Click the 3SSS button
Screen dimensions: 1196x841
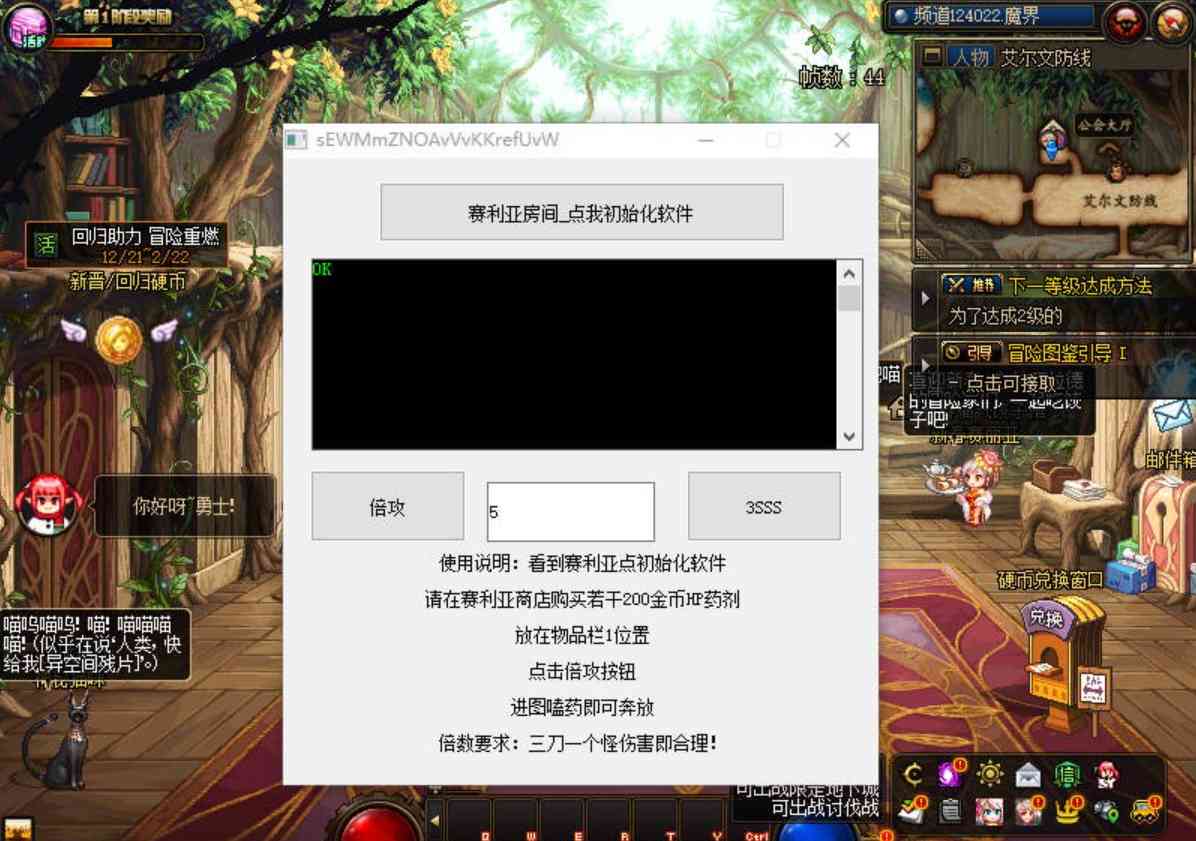[764, 506]
